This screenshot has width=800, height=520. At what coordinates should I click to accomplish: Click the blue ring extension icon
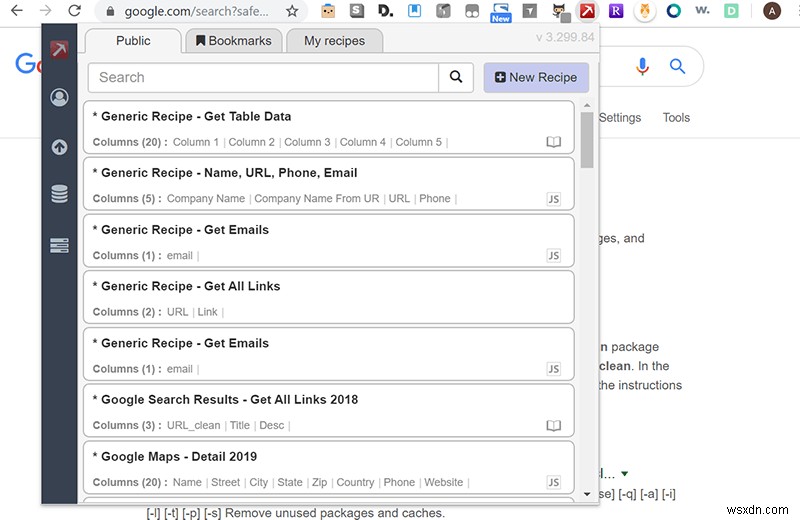click(673, 11)
